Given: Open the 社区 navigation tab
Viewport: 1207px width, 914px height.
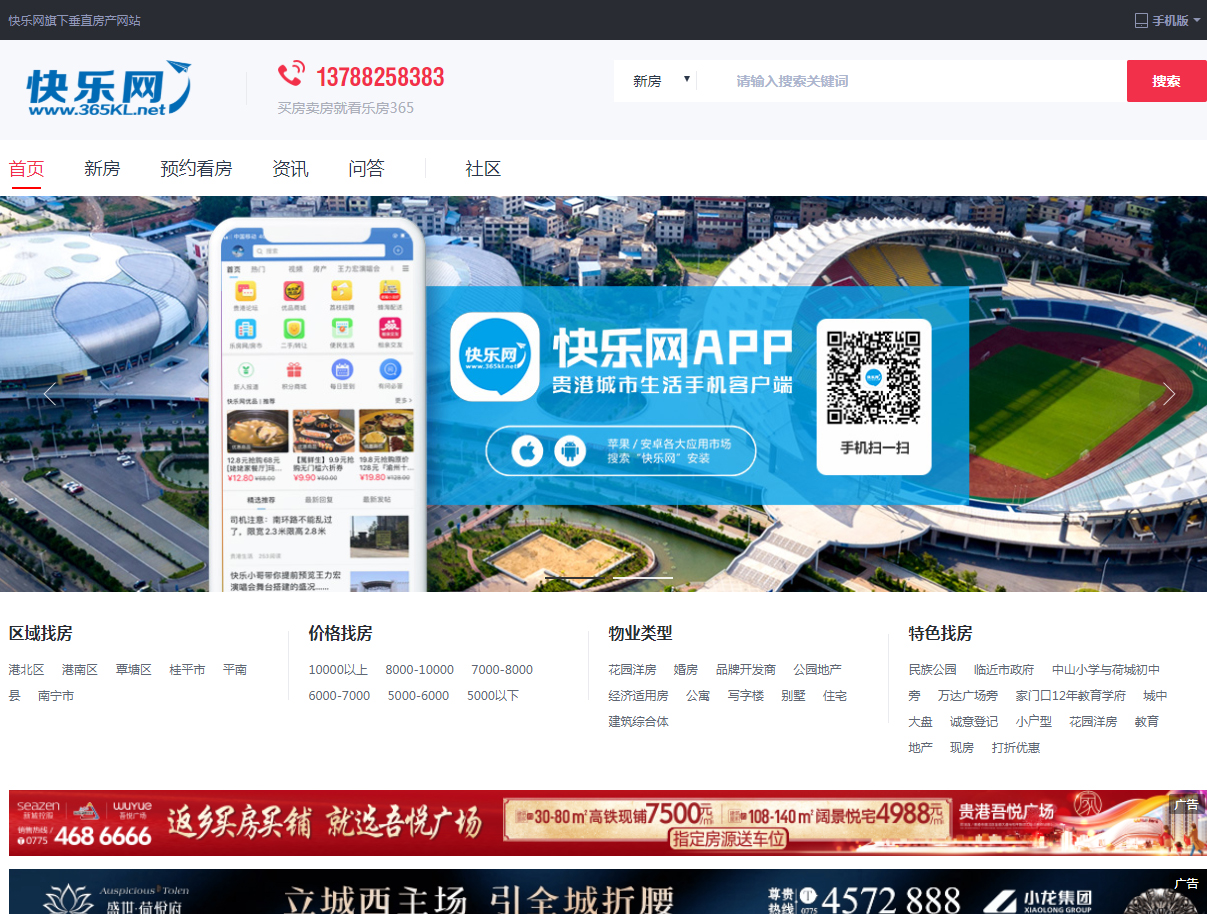Looking at the screenshot, I should pos(483,169).
